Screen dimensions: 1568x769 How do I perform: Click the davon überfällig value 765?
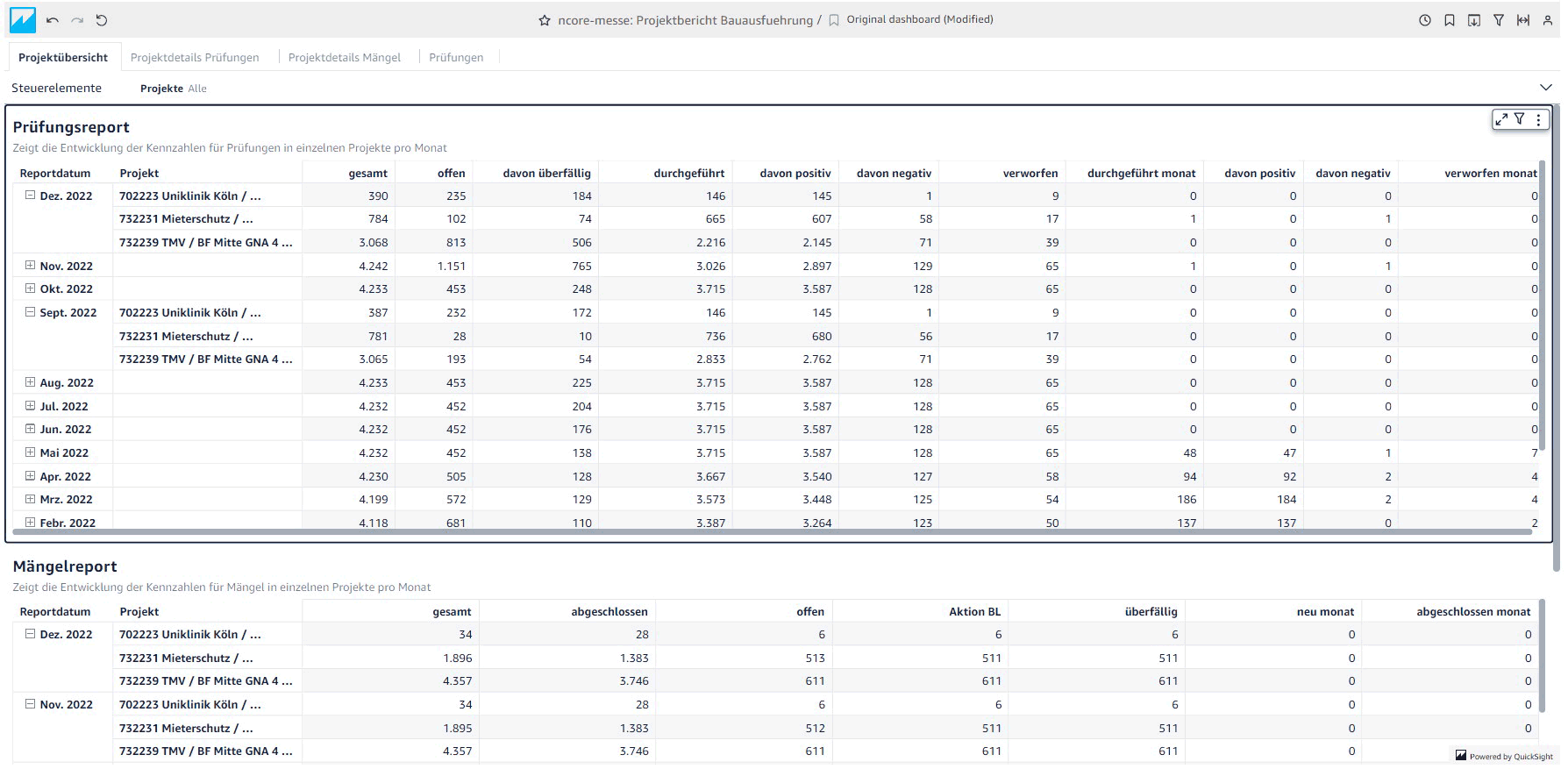(x=582, y=266)
